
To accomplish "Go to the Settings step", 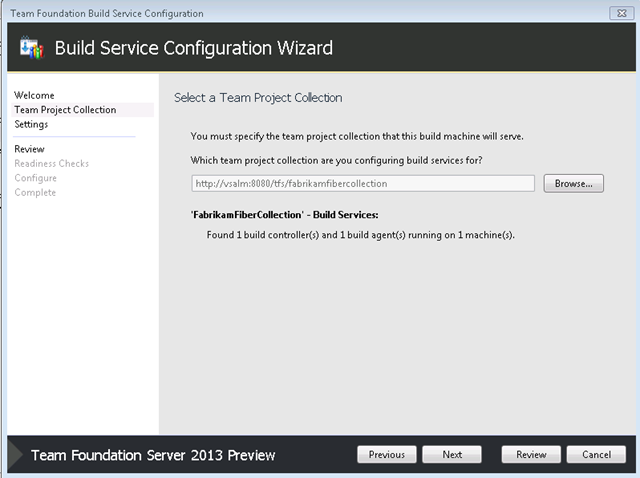I will click(x=31, y=124).
